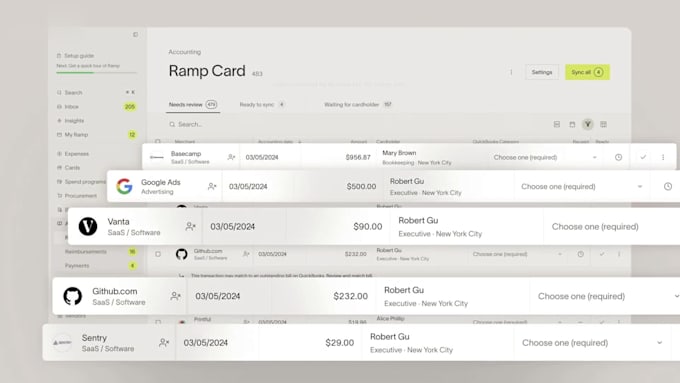Sort by the Accounting date column
The height and width of the screenshot is (383, 680).
[x=279, y=141]
